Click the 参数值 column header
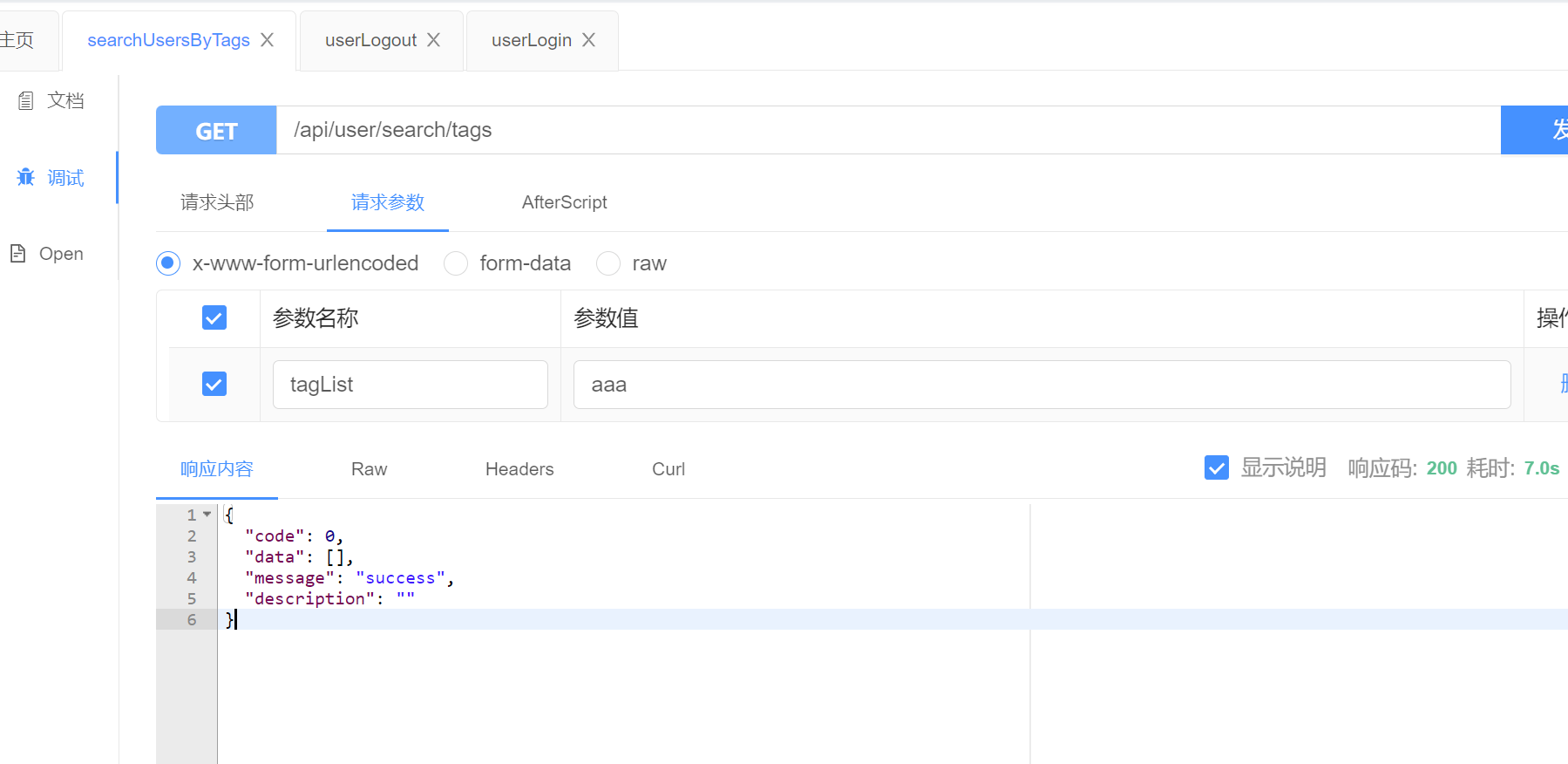 (x=607, y=318)
